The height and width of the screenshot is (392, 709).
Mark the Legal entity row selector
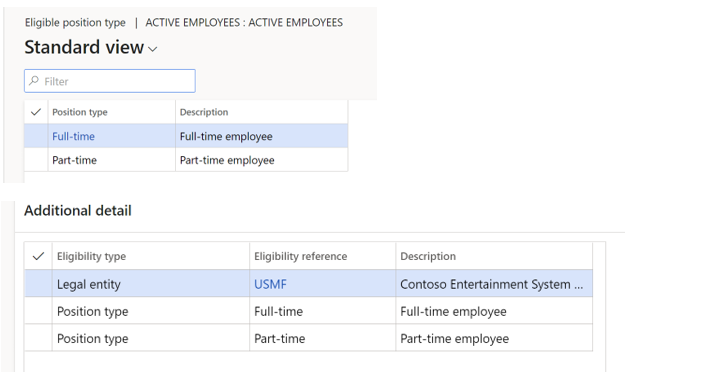point(38,284)
